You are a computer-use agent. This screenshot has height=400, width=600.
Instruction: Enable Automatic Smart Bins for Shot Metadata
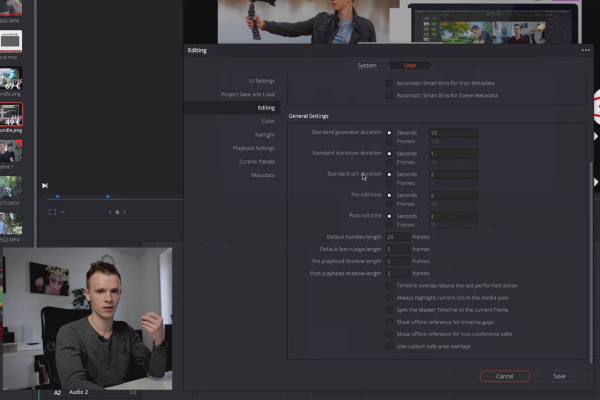[389, 83]
